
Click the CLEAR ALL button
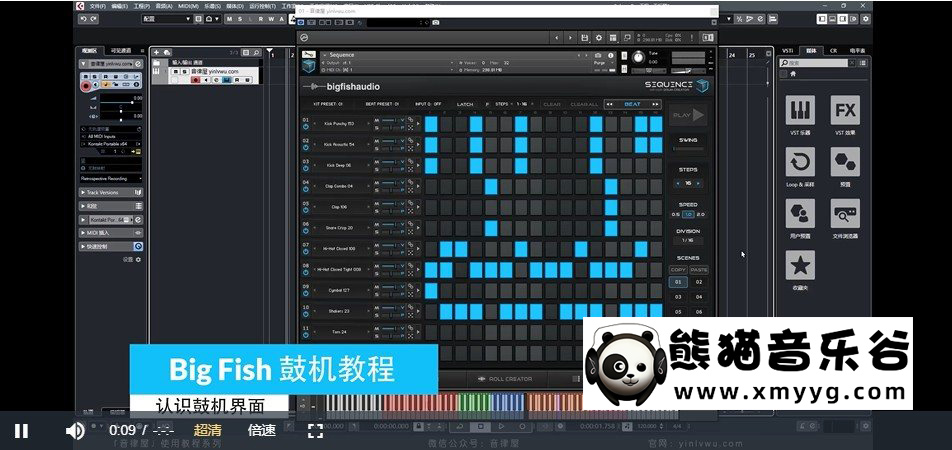tap(585, 104)
